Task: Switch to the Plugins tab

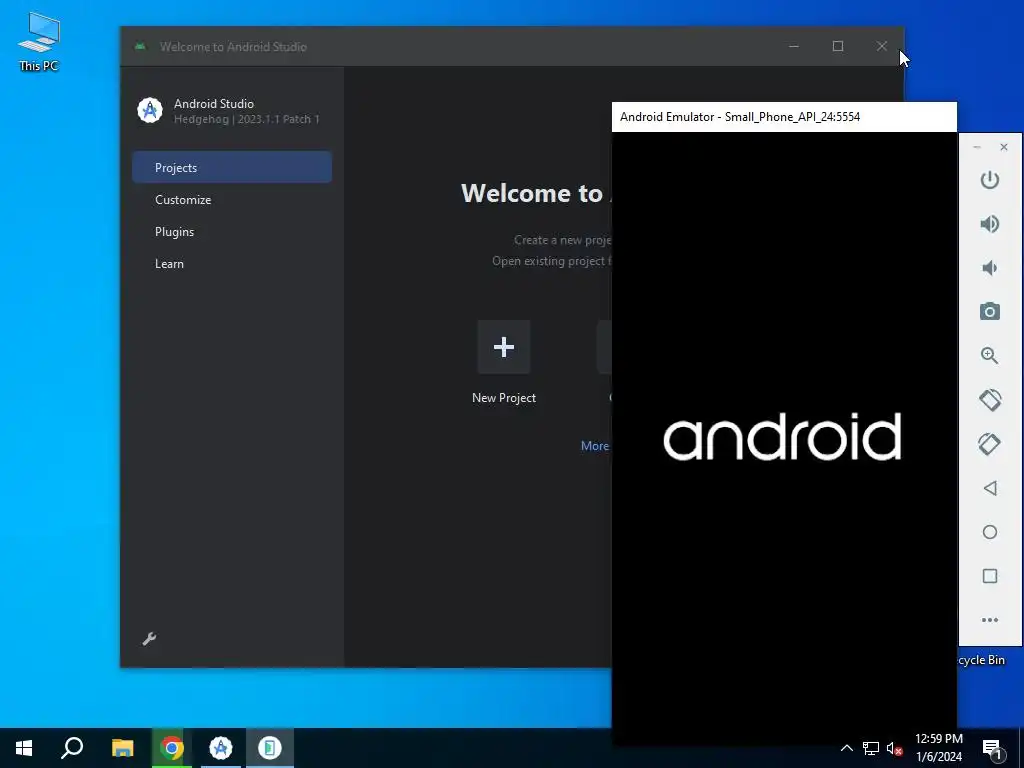Action: 232,231
